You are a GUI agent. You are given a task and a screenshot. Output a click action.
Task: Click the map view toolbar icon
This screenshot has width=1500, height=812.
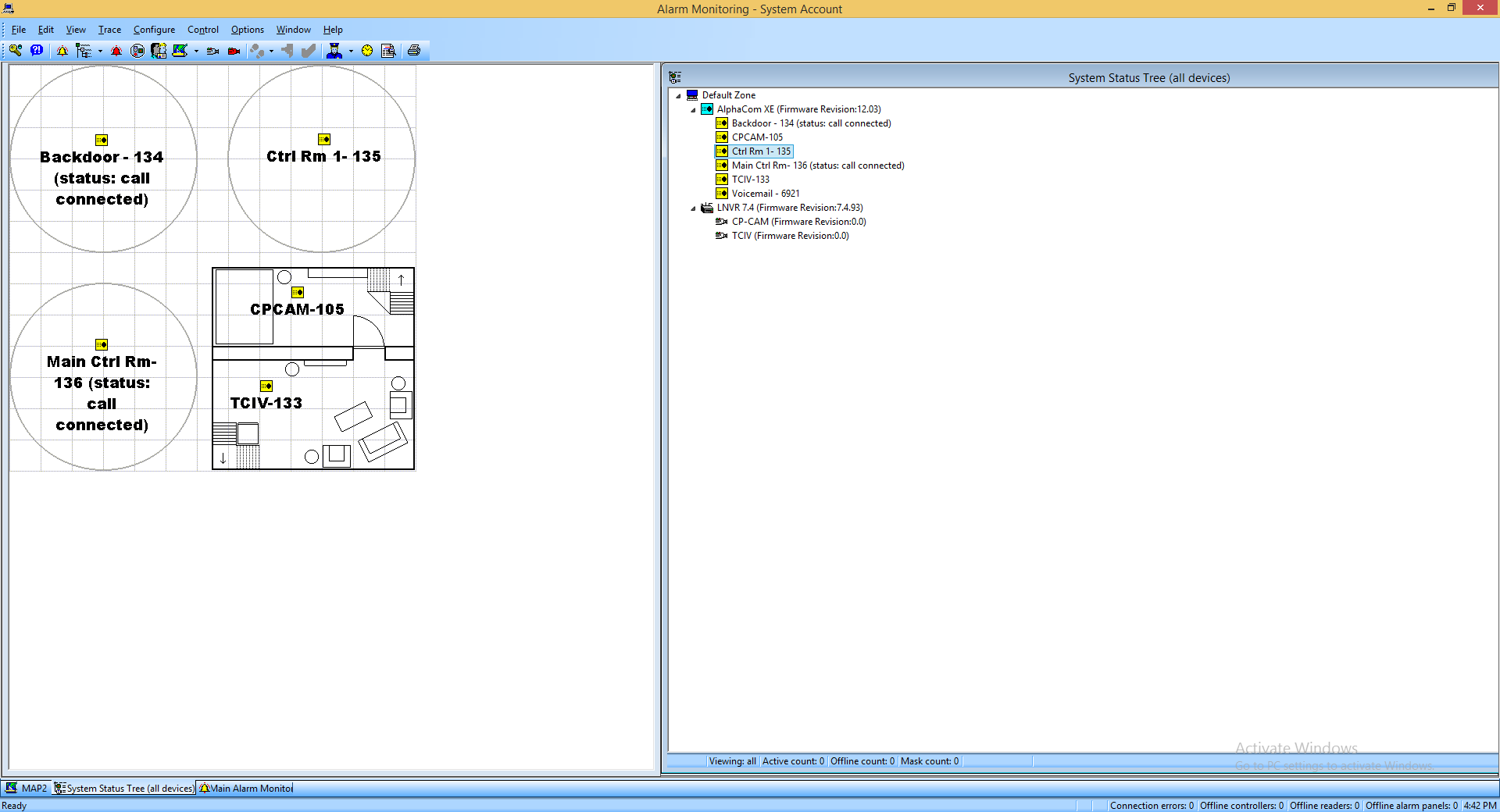pos(180,51)
